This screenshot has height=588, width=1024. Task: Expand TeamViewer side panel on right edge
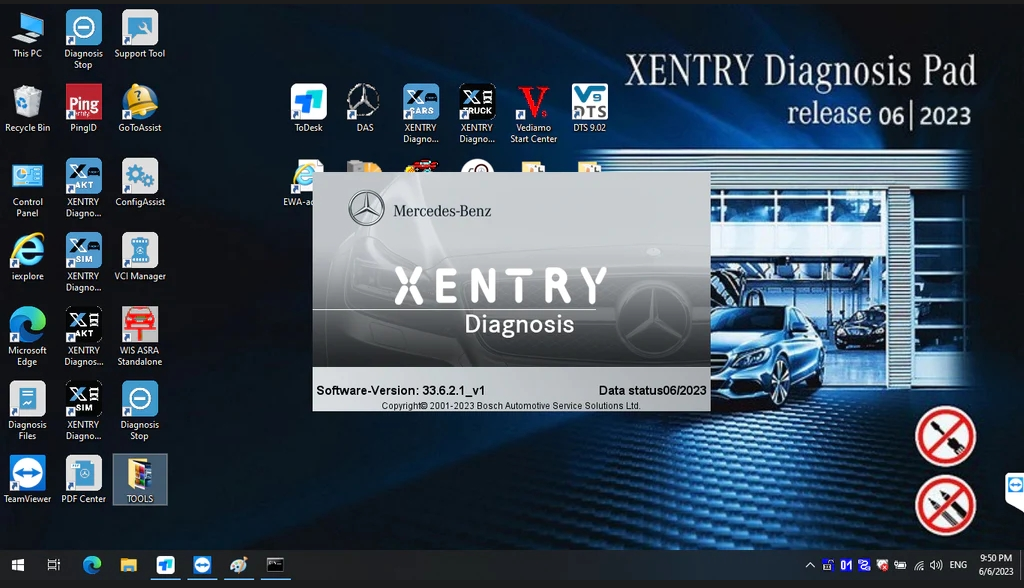pyautogui.click(x=1014, y=491)
